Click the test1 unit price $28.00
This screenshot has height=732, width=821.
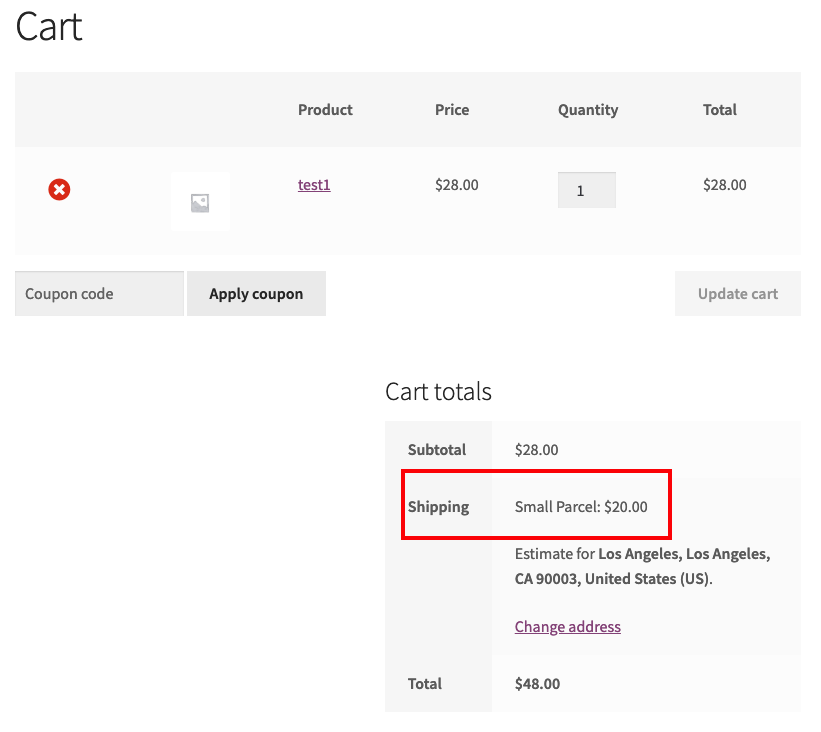coord(457,185)
